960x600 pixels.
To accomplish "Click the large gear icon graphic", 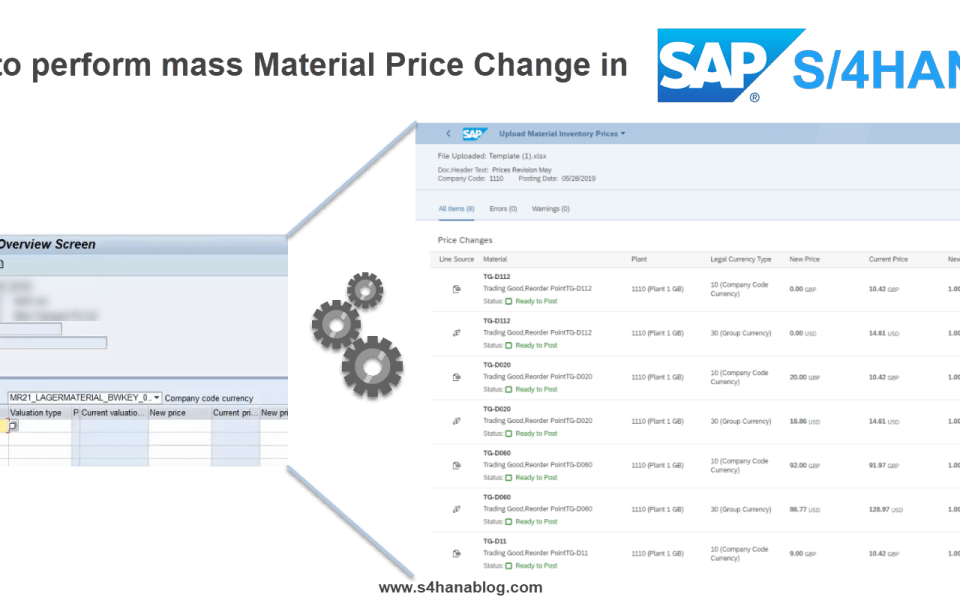I will click(372, 367).
